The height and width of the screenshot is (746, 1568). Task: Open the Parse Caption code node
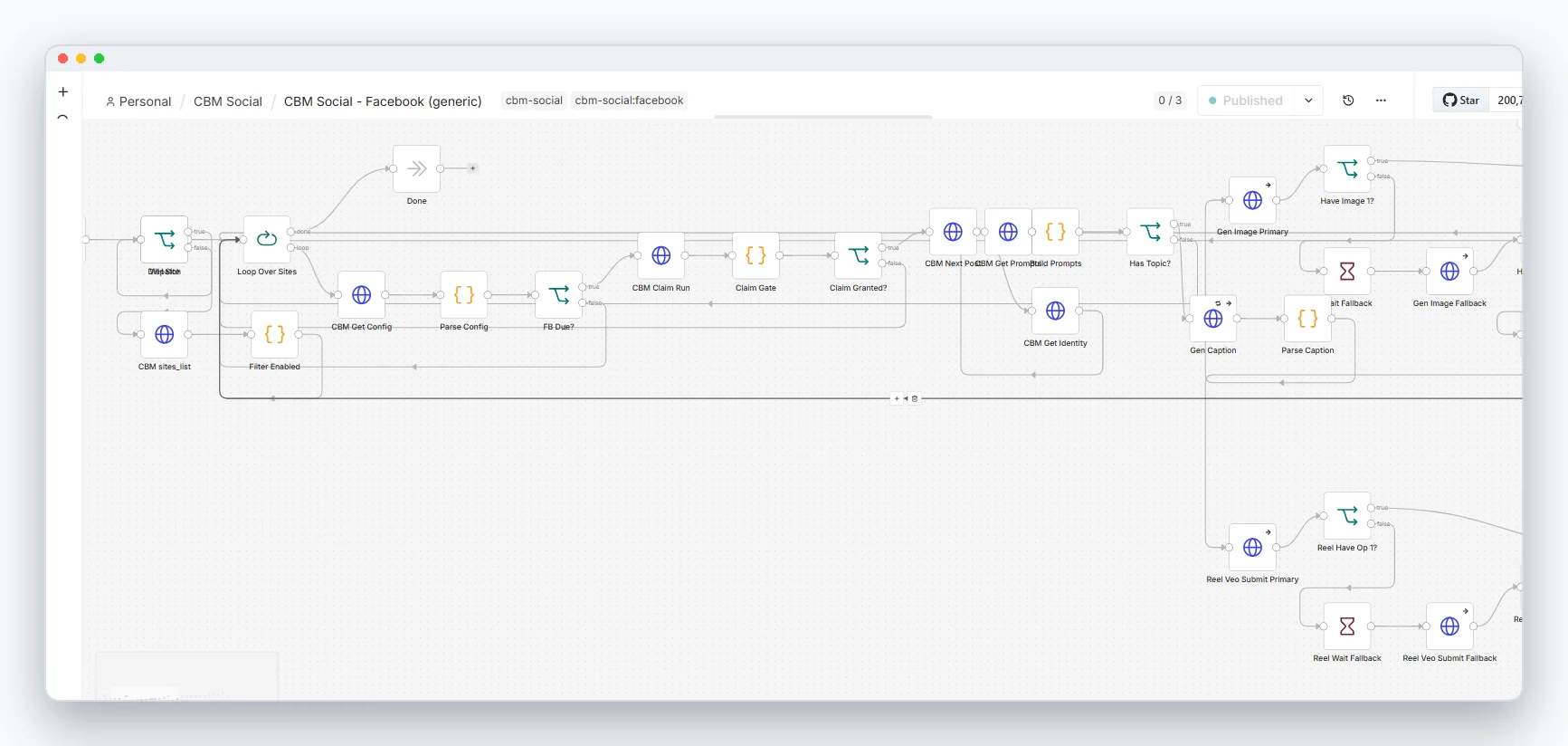point(1307,319)
